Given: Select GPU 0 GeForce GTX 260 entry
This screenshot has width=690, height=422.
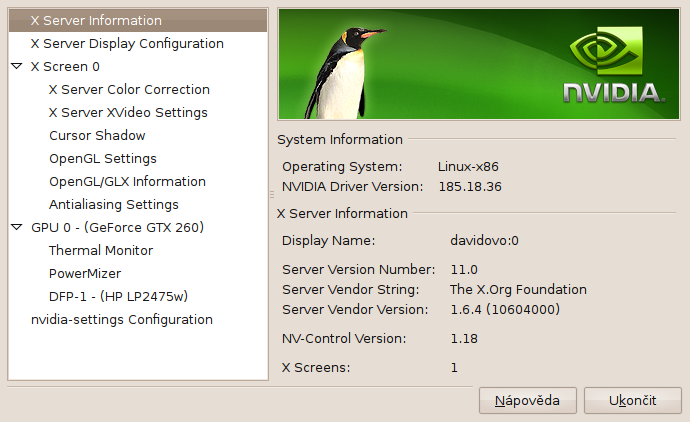Looking at the screenshot, I should [x=117, y=228].
